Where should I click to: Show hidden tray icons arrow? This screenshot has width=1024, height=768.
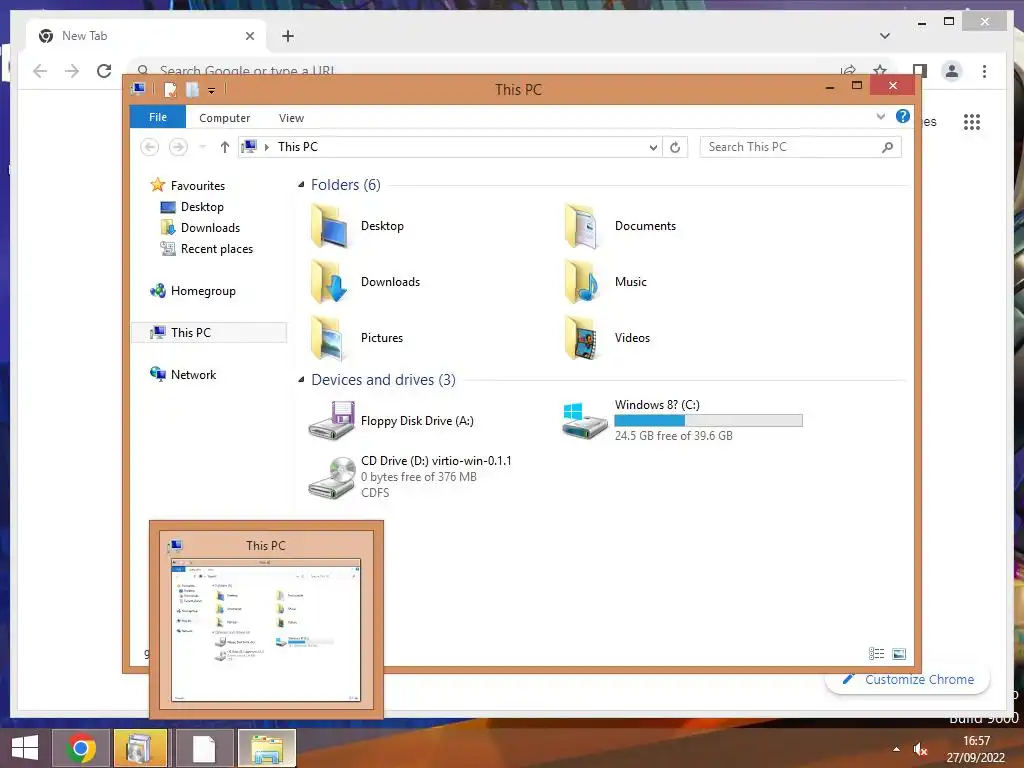(x=897, y=749)
